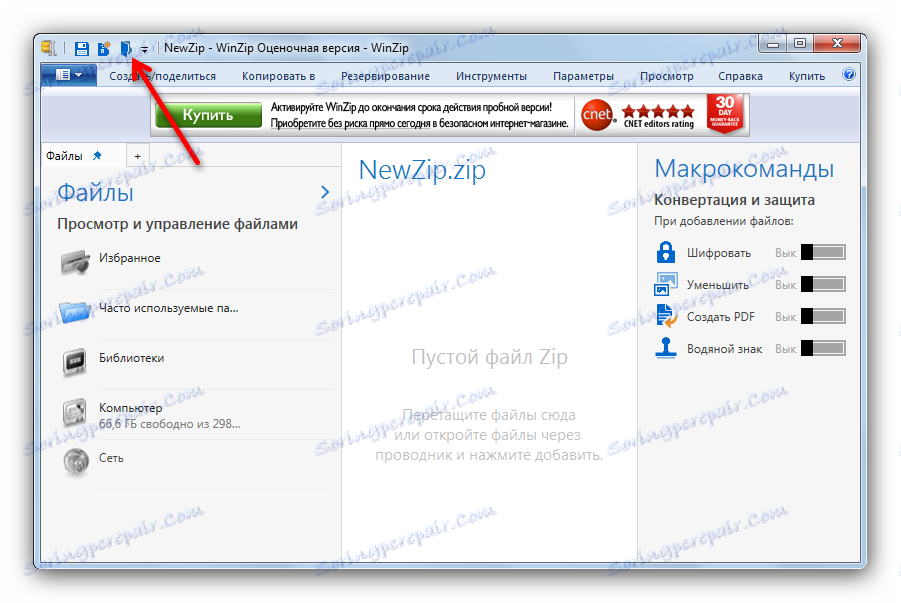The image size is (901, 603).
Task: Select the Водяной знак stamp icon
Action: (665, 348)
